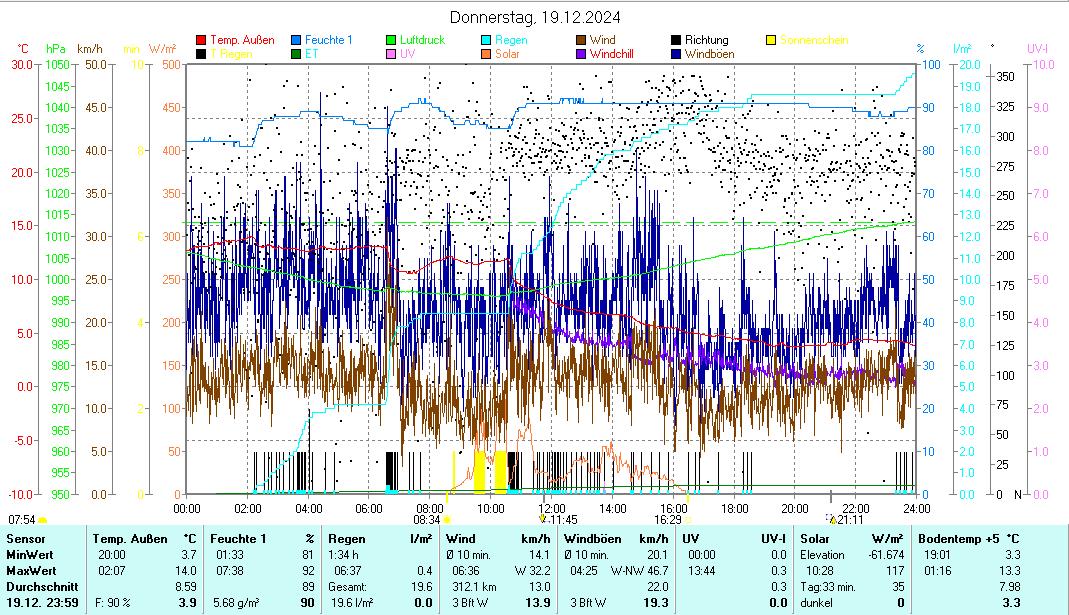Click the Durchschnitt row label
The image size is (1069, 615).
(37, 586)
